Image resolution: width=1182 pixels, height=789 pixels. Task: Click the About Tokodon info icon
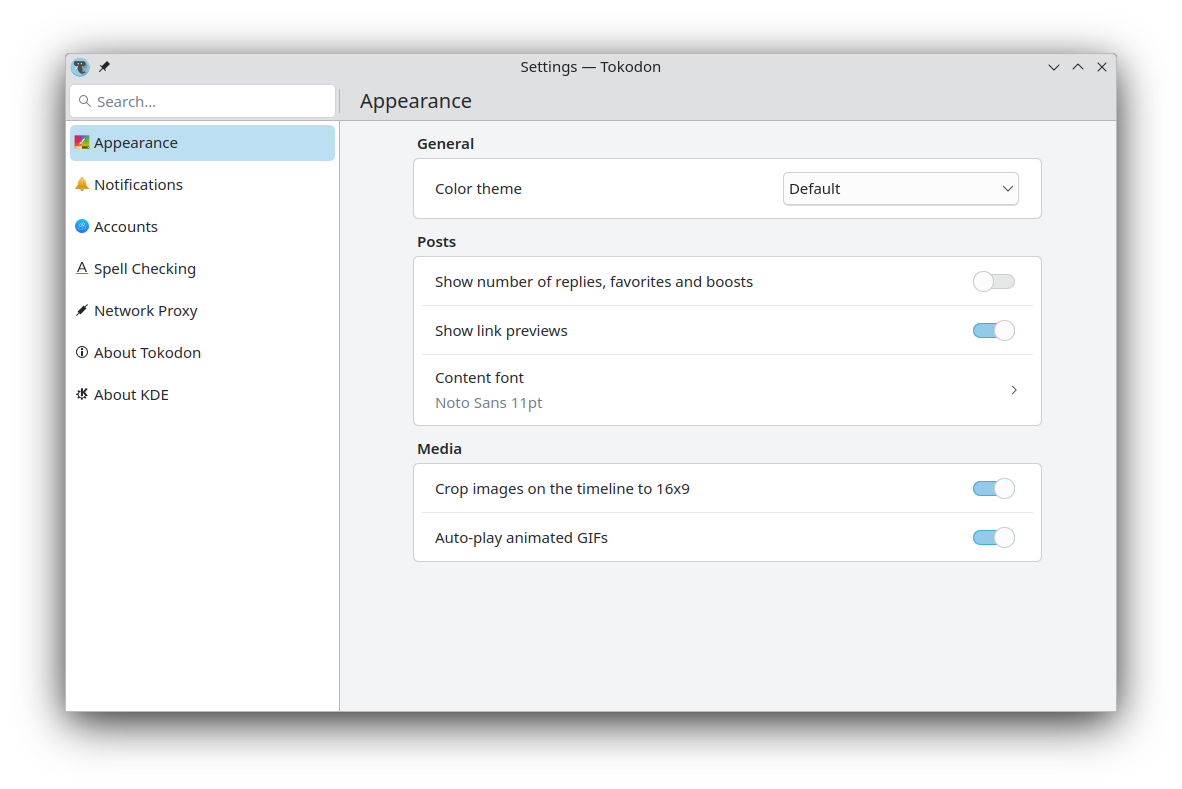pos(82,353)
